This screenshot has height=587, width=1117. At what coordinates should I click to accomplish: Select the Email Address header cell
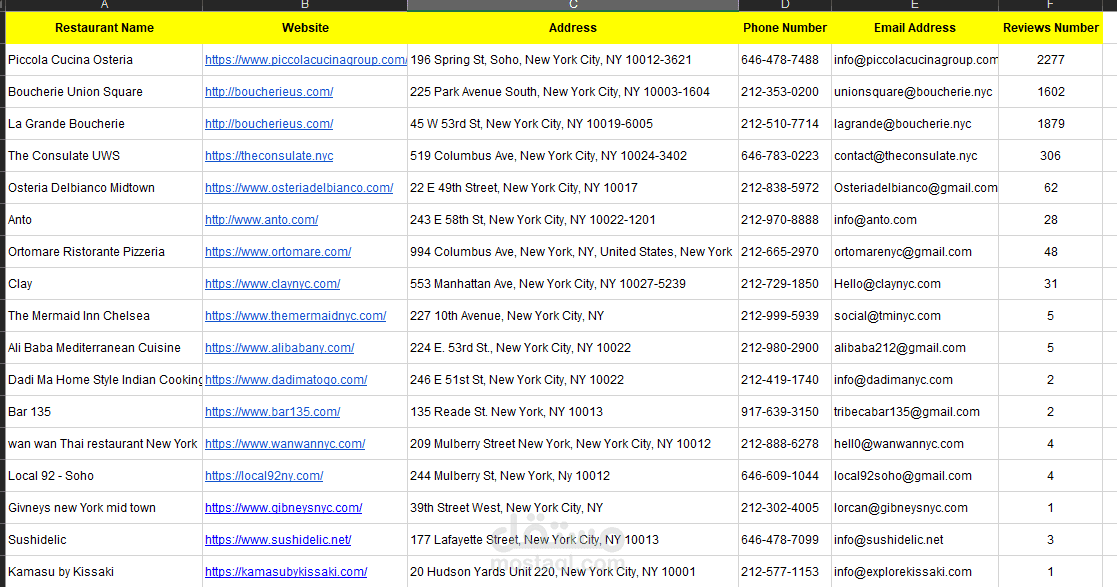915,28
